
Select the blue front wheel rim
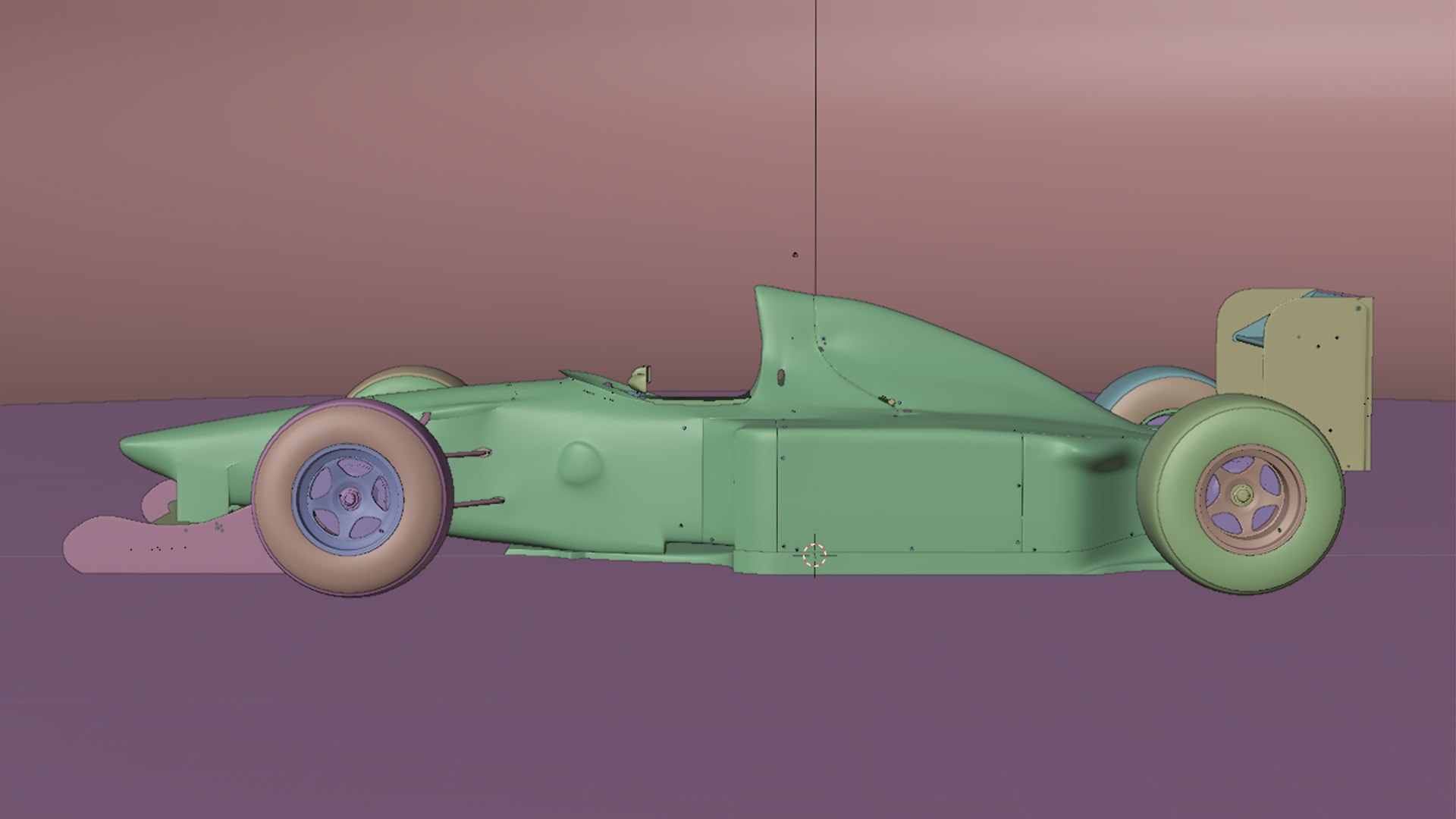pos(349,499)
